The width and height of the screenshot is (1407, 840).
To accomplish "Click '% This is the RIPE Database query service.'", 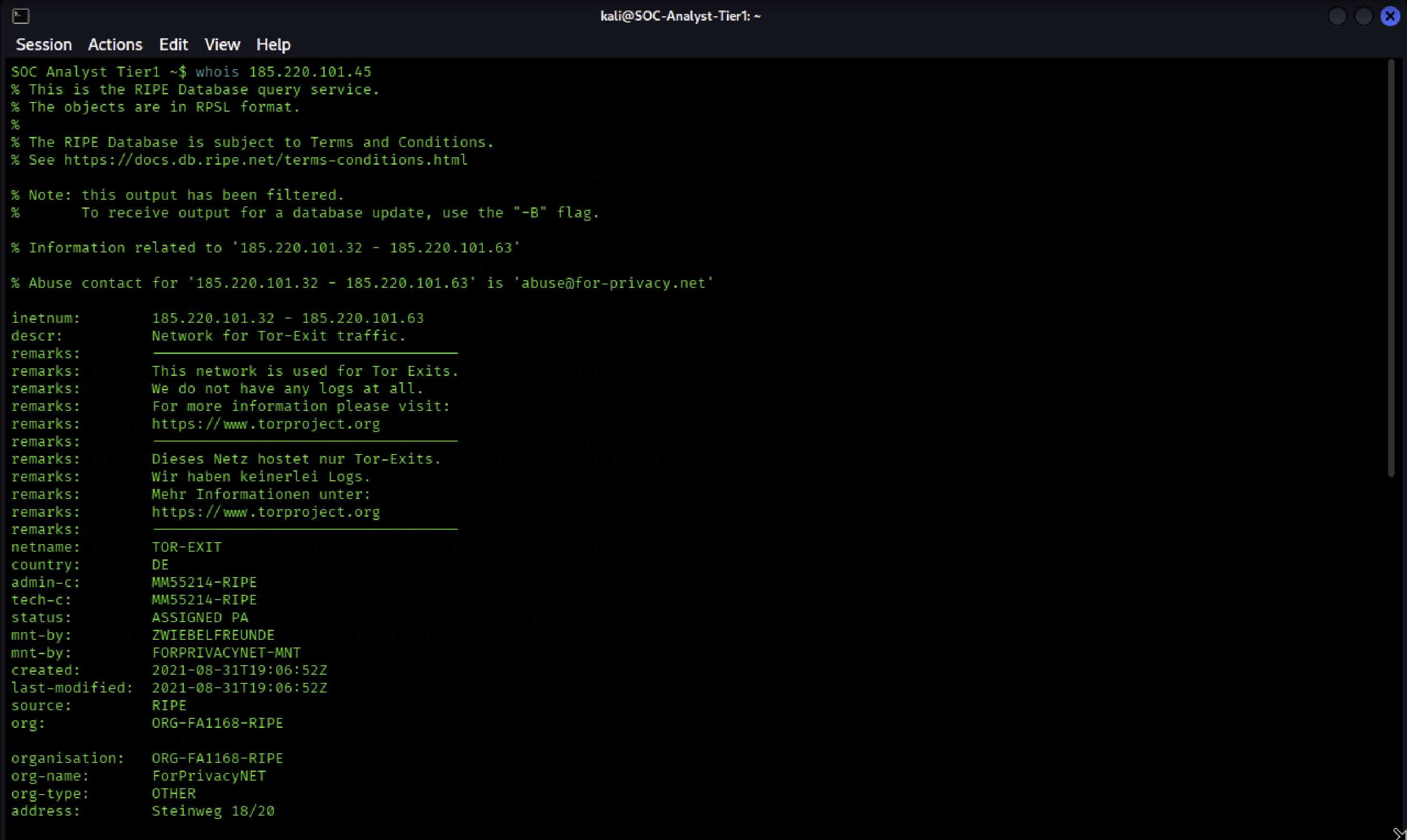I will click(x=195, y=90).
